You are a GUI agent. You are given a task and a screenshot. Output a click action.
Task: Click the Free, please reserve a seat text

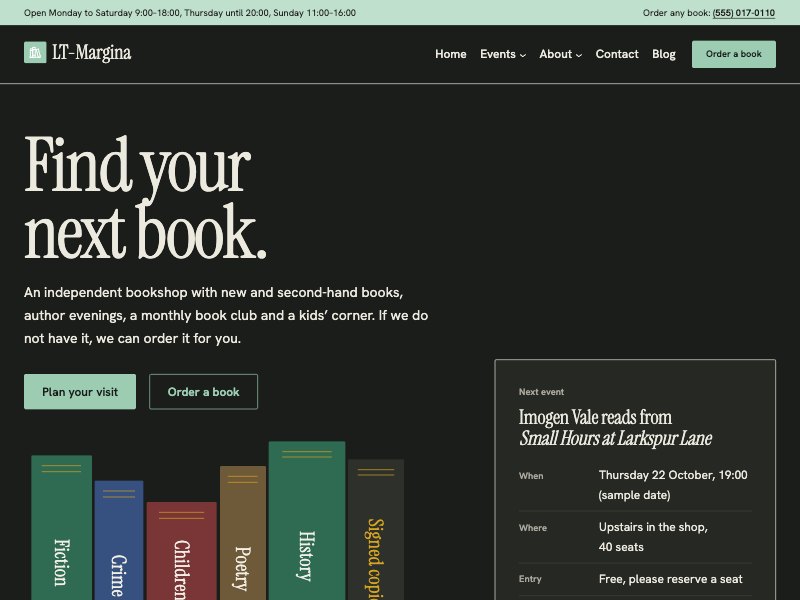670,579
